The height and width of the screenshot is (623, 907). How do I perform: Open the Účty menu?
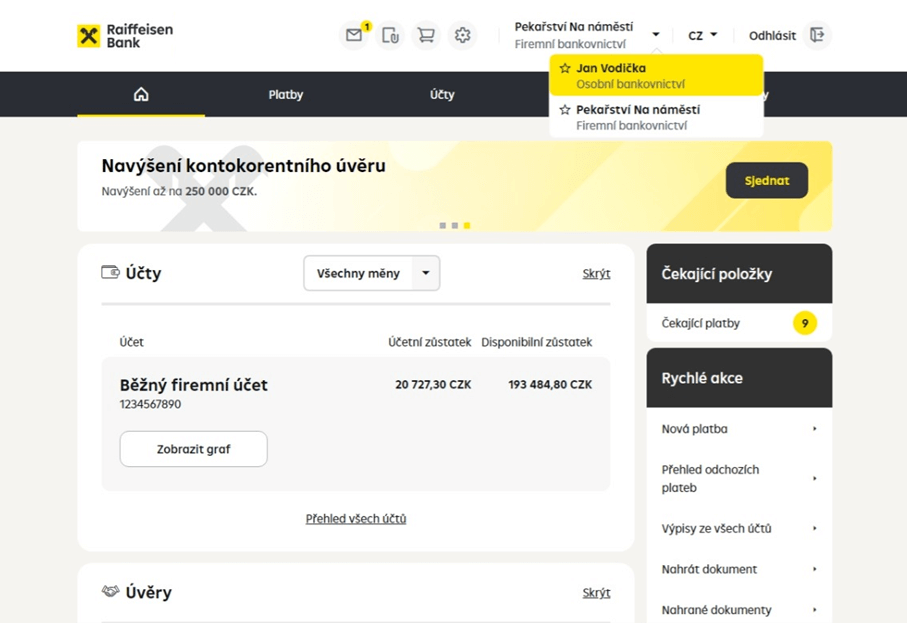[x=442, y=94]
